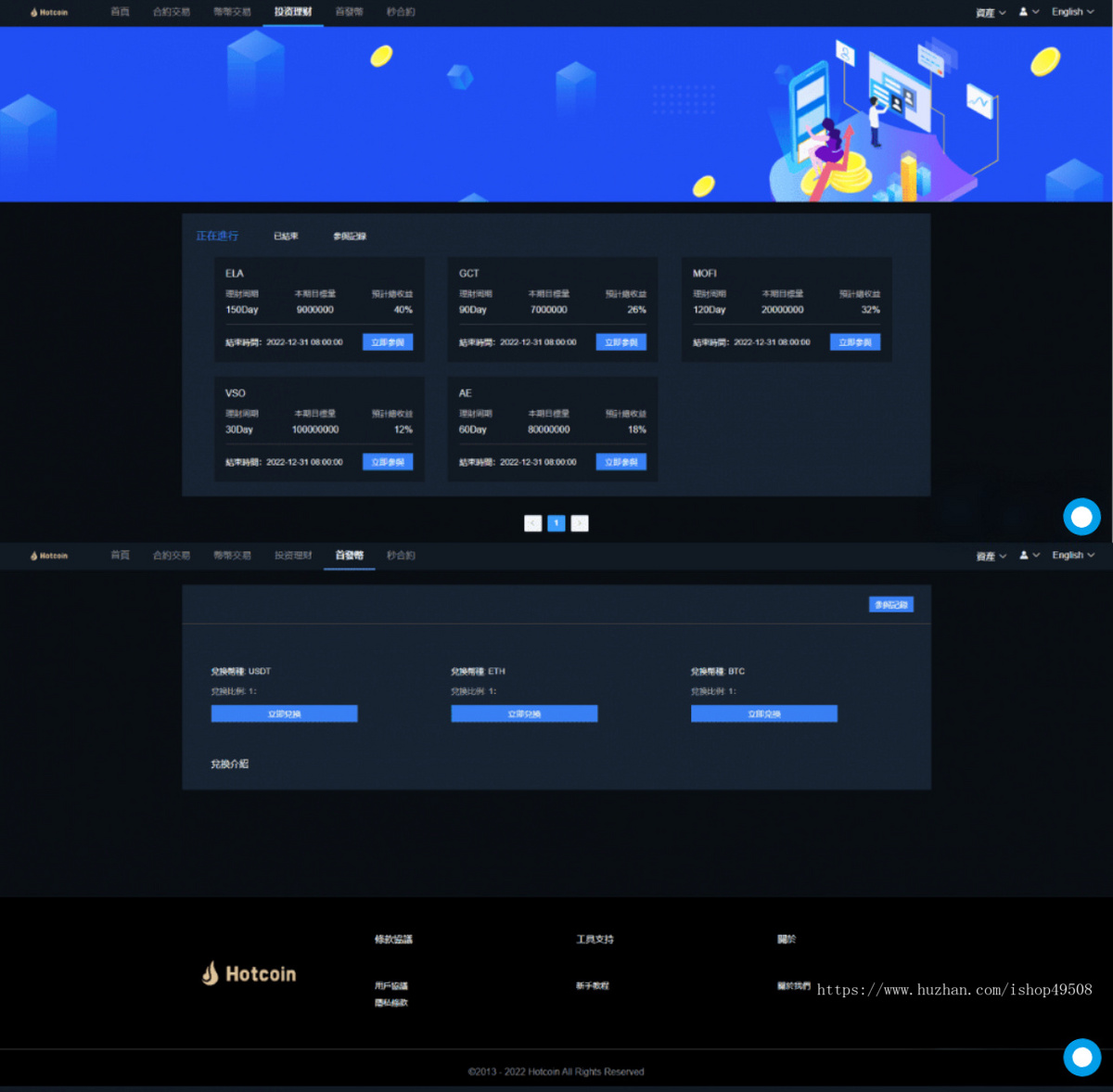Open 幣幣交易 in the navigation above the banner
The image size is (1113, 1092).
(232, 12)
